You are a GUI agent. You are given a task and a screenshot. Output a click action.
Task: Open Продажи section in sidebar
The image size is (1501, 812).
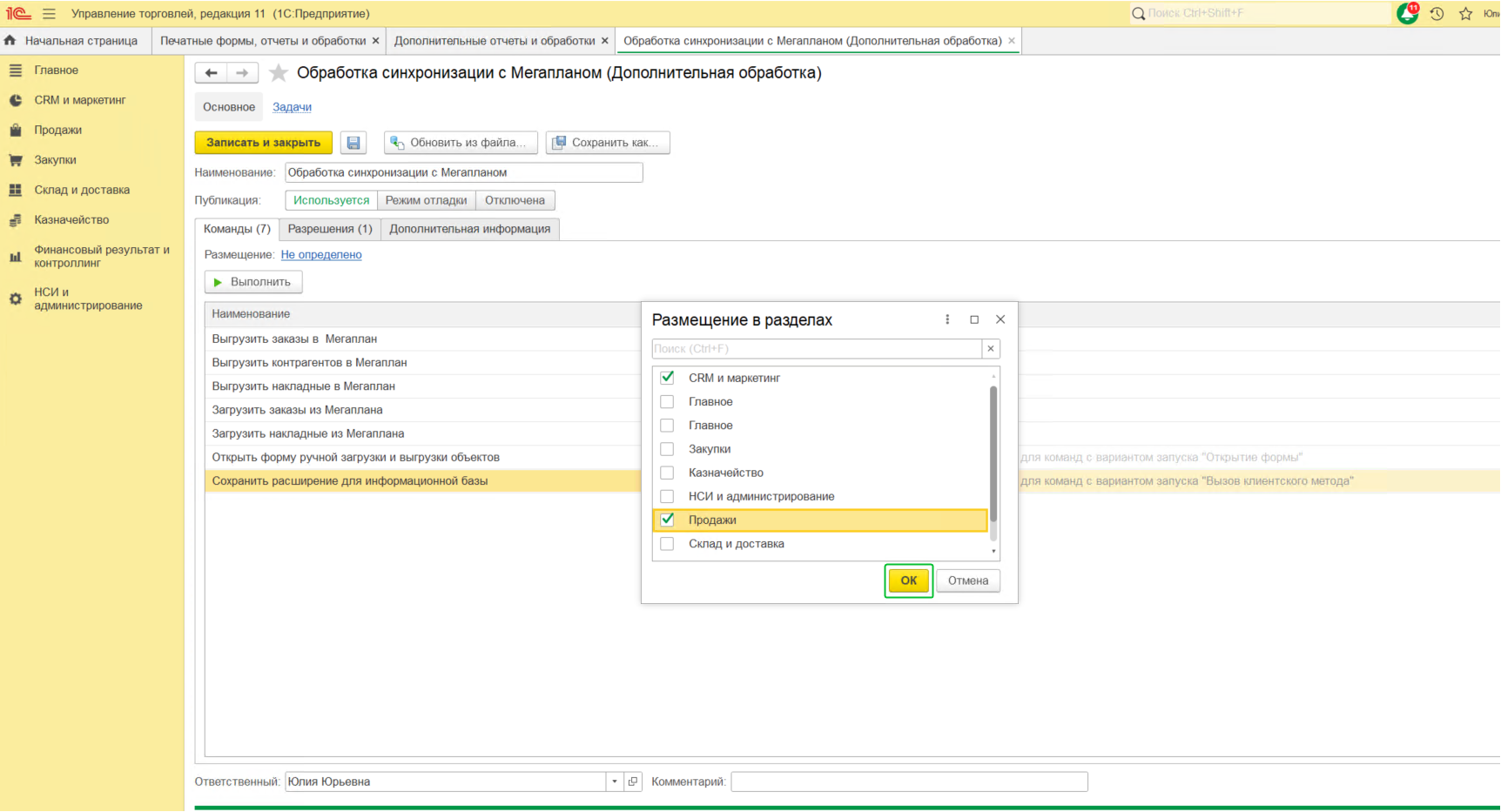click(57, 130)
